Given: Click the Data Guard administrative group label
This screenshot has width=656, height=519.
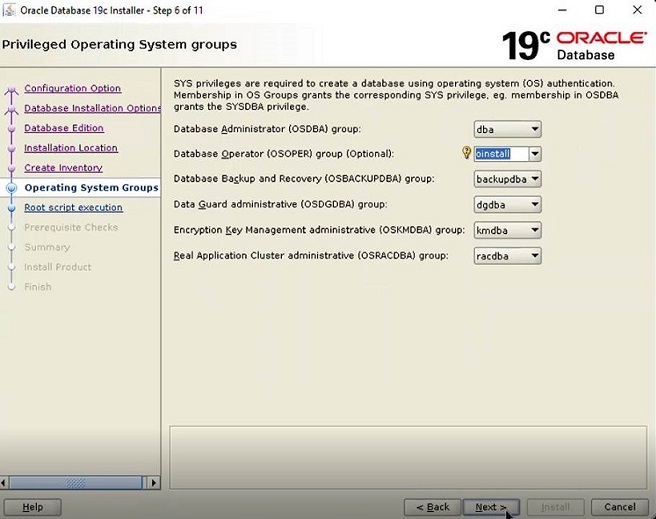Looking at the screenshot, I should pos(280,204).
